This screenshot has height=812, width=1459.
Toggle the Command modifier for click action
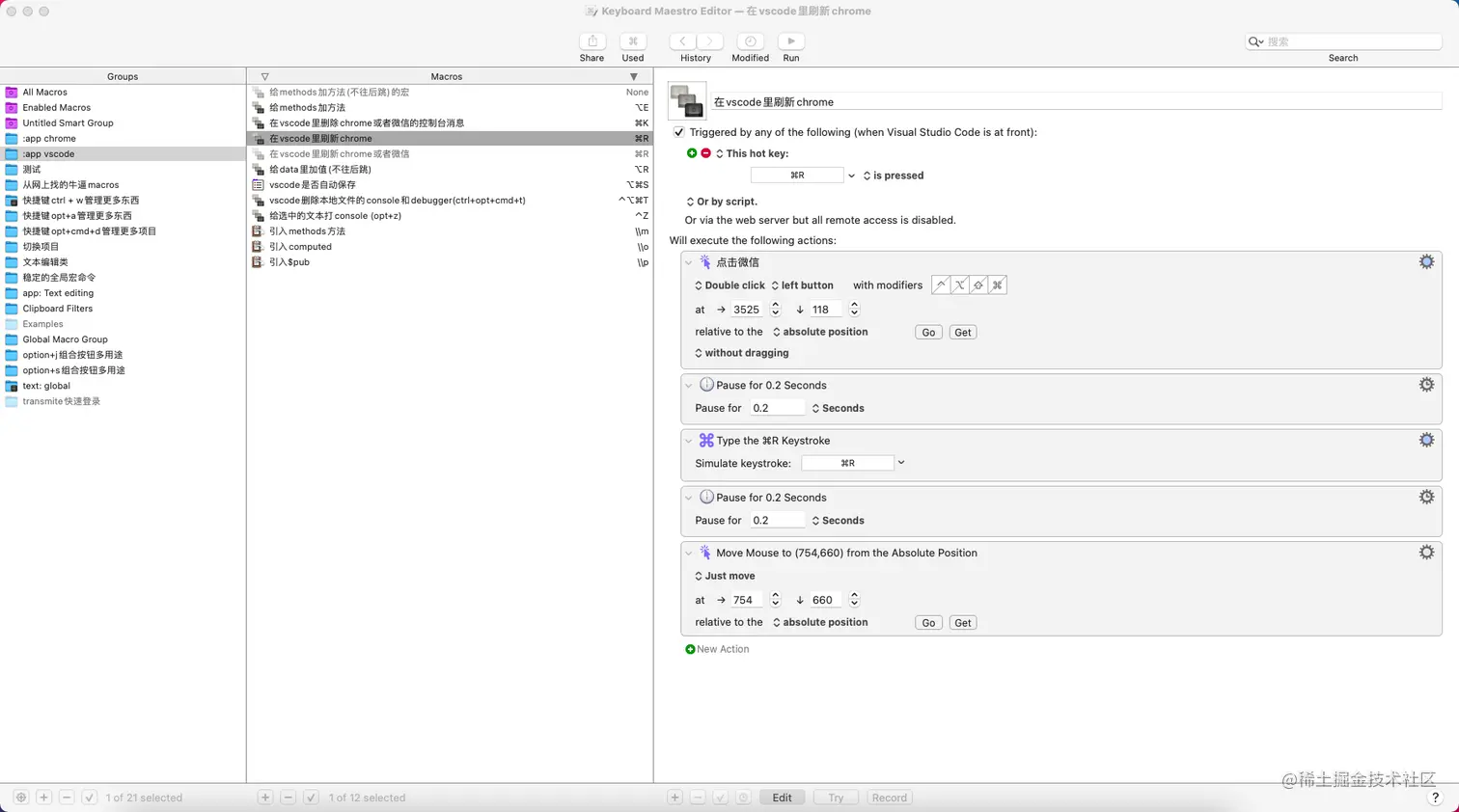pos(998,284)
